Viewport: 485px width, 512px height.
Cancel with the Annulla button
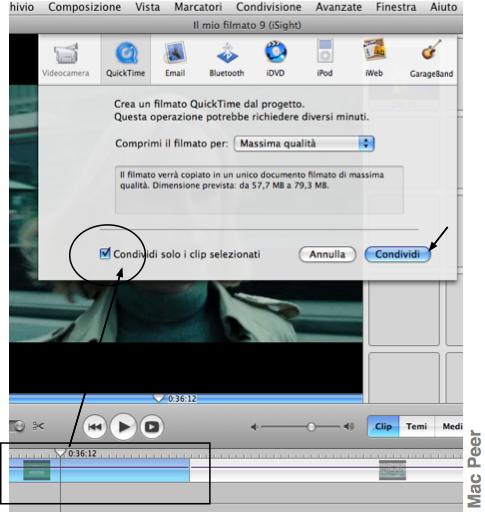tap(327, 254)
